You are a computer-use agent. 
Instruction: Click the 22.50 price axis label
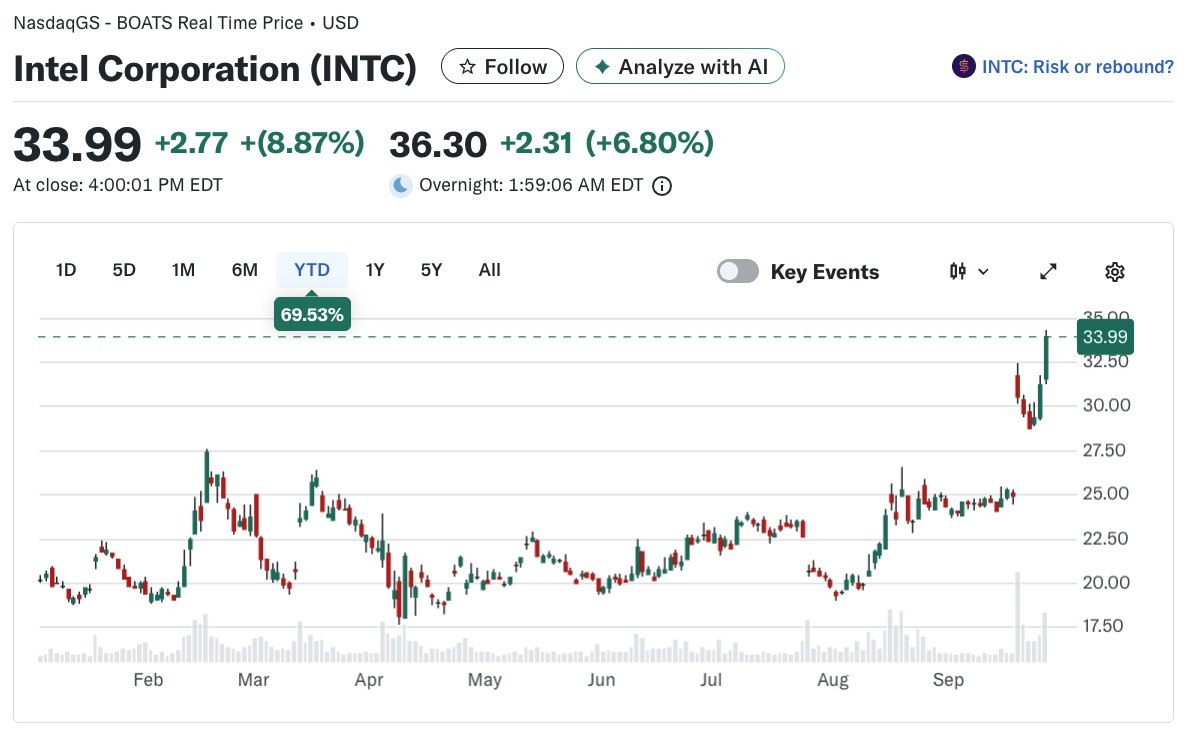click(1105, 538)
